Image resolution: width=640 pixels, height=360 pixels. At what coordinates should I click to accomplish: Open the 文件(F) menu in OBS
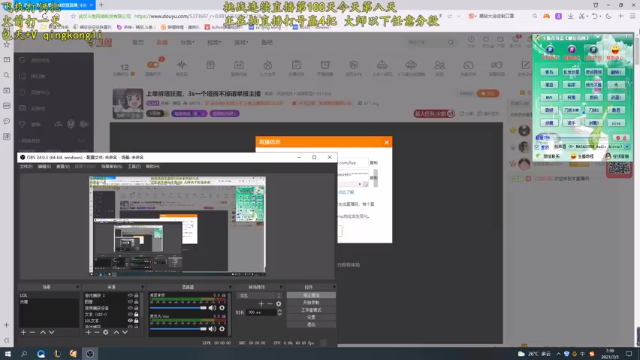(26, 167)
